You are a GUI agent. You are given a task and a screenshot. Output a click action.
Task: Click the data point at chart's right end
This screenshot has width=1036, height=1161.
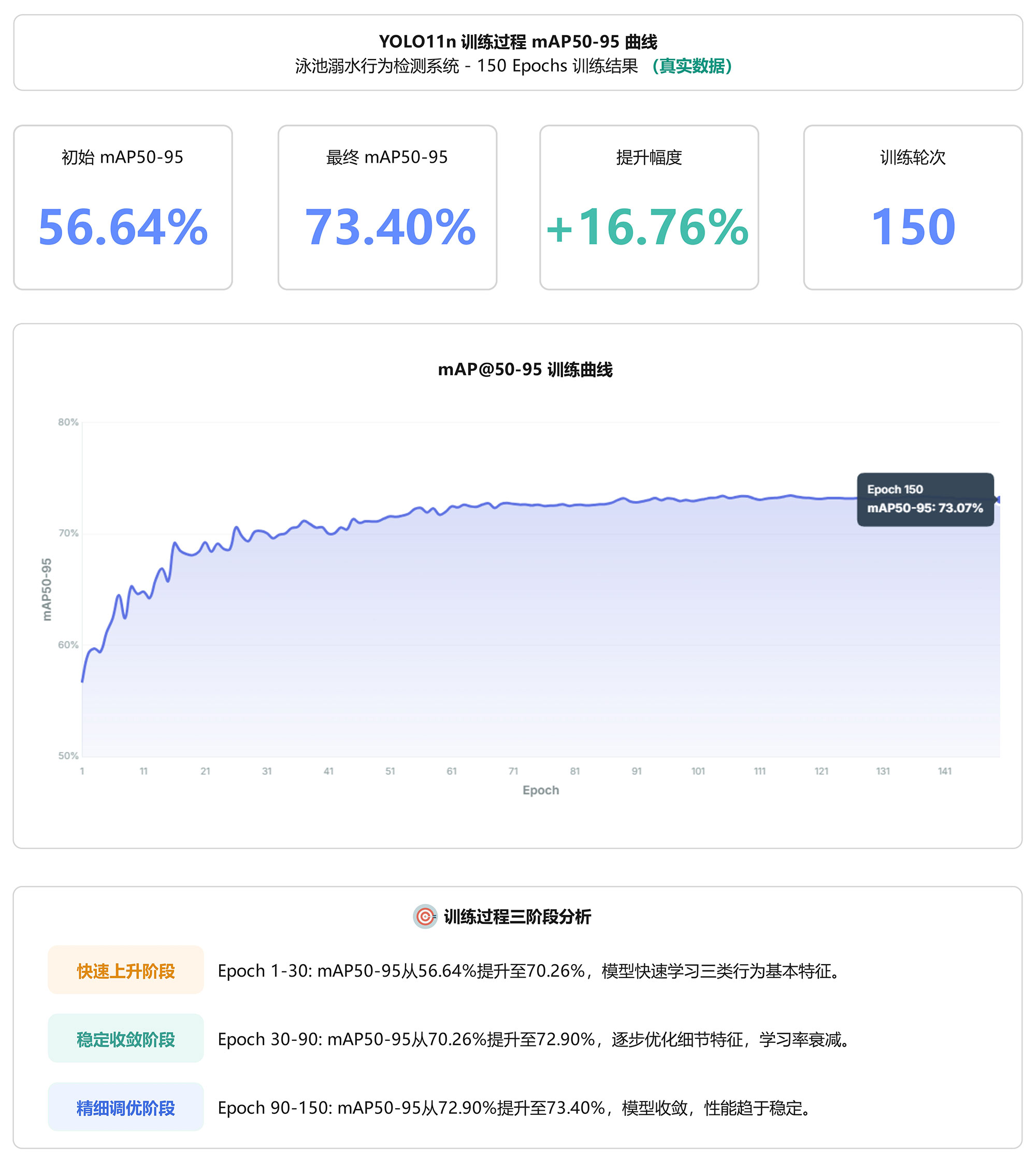[999, 499]
